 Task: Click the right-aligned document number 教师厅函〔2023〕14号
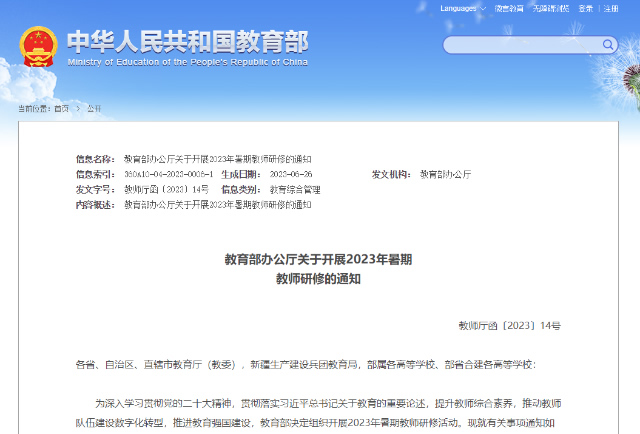tap(509, 325)
